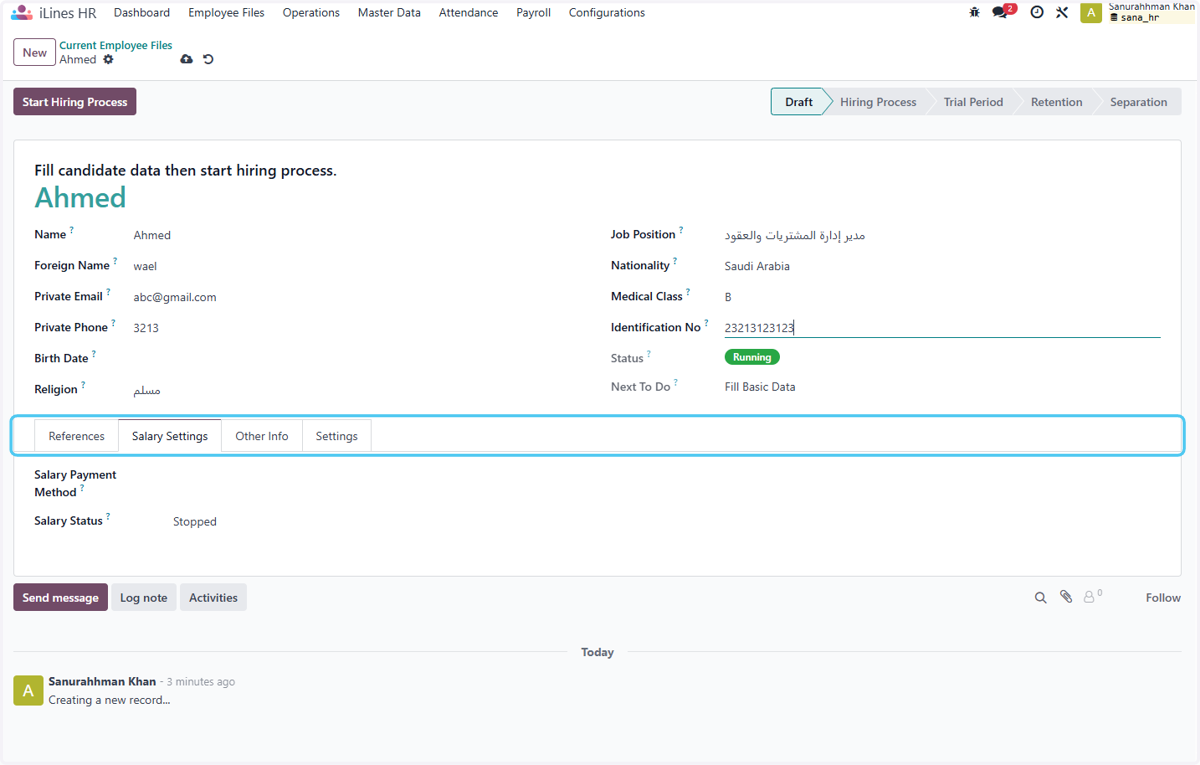This screenshot has width=1200, height=765.
Task: Click the paperclip attachments icon
Action: point(1066,597)
